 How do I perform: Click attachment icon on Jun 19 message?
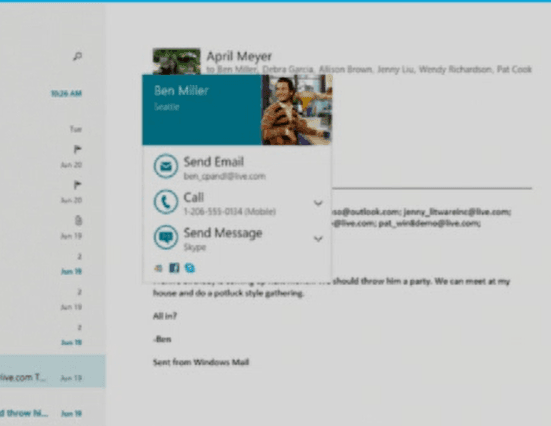coord(78,220)
